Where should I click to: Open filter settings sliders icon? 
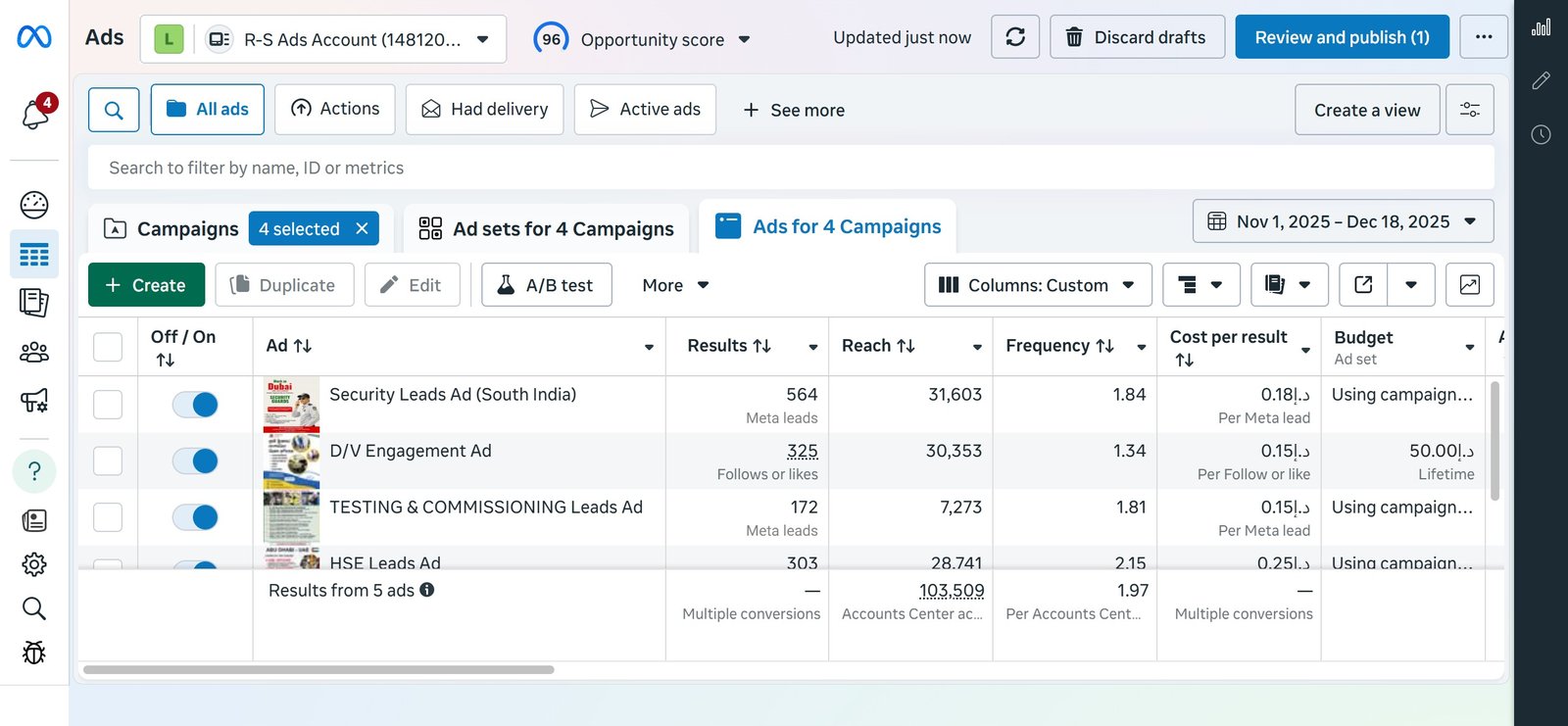(1470, 110)
